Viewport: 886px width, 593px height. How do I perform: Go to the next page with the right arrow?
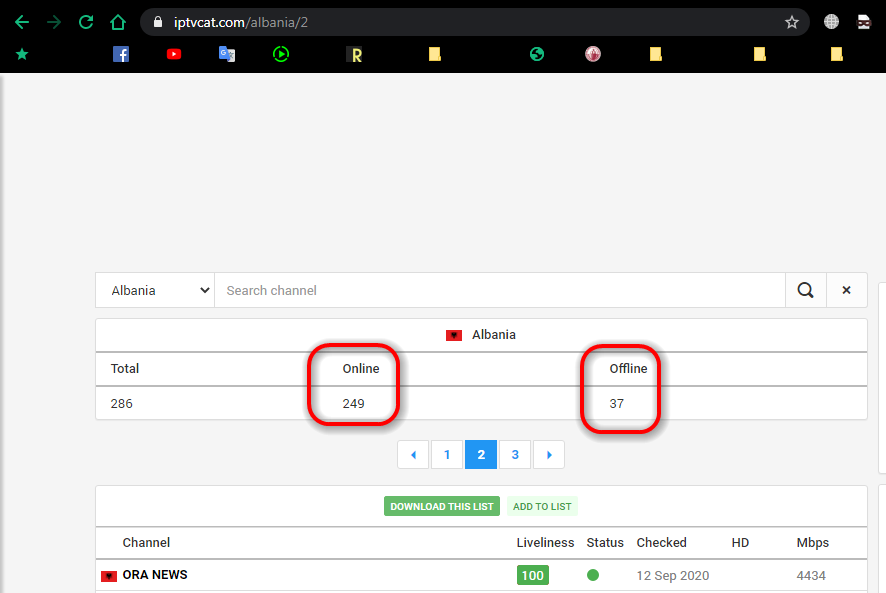pos(548,454)
